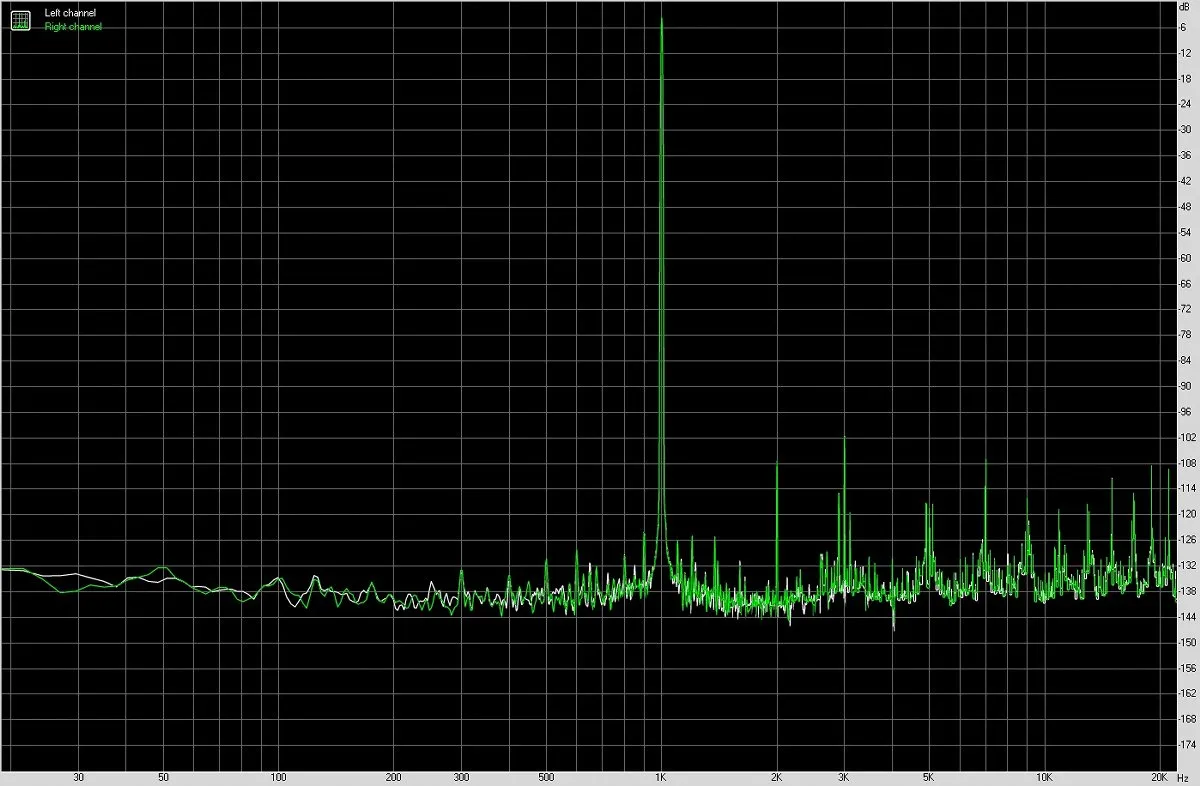Click the 'dB' unit label on the amplitude axis

[1185, 7]
